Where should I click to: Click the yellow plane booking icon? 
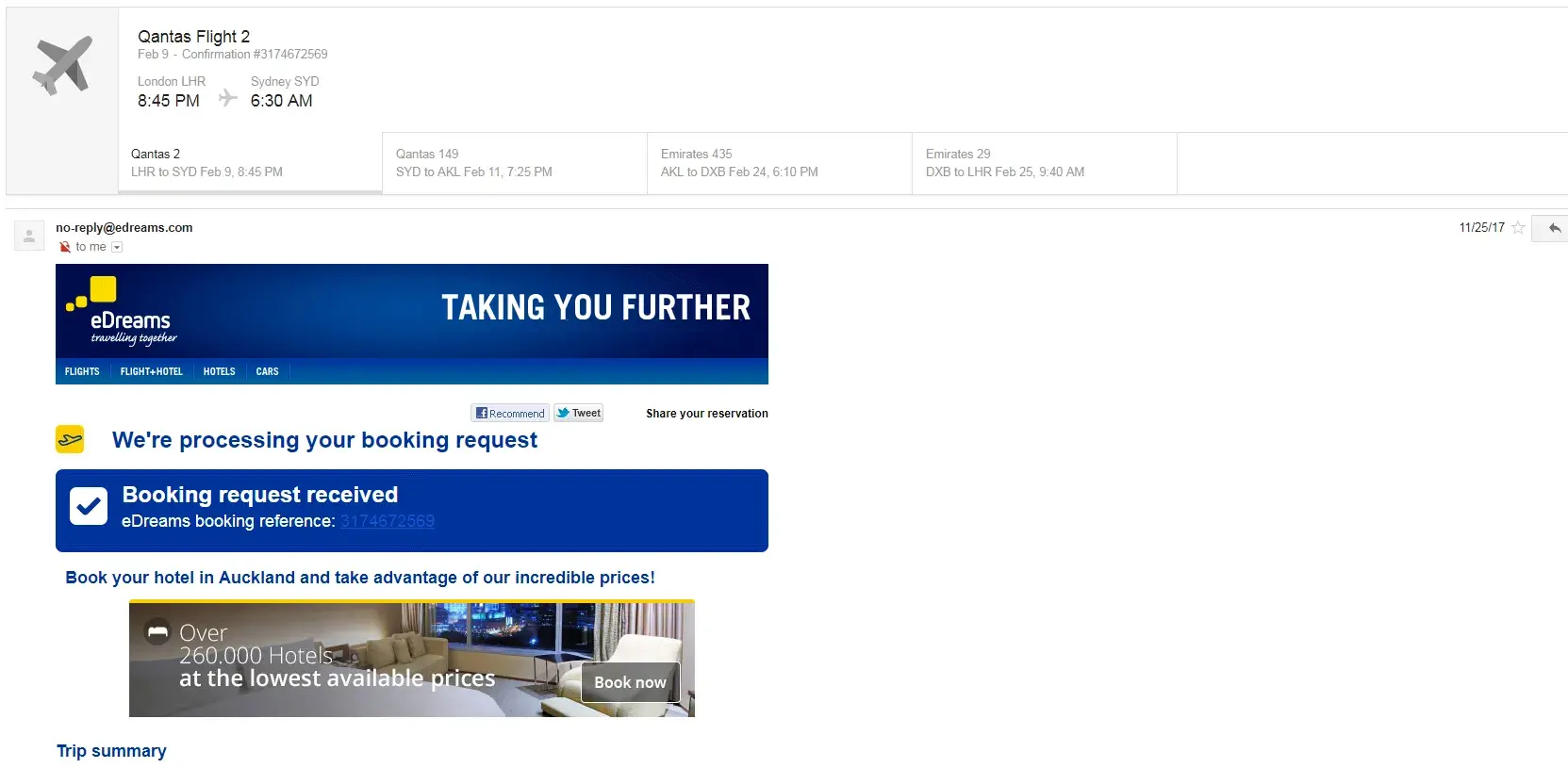70,439
